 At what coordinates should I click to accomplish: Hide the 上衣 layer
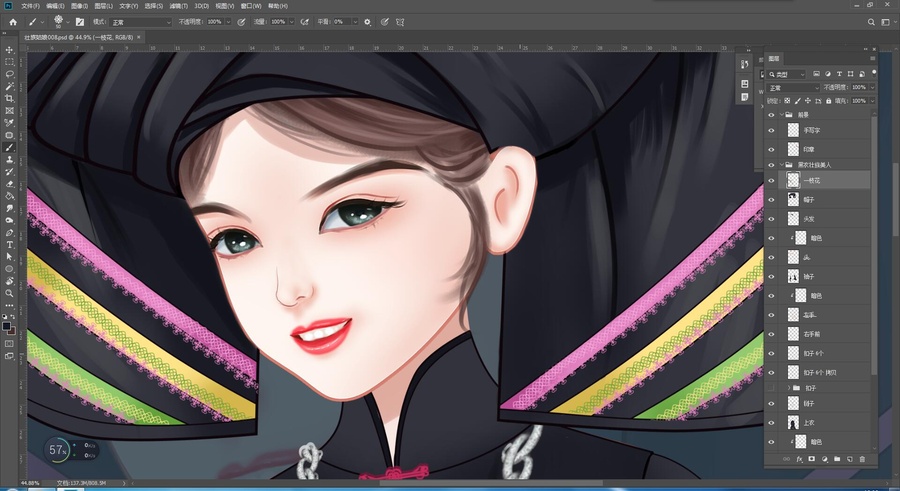coord(771,423)
